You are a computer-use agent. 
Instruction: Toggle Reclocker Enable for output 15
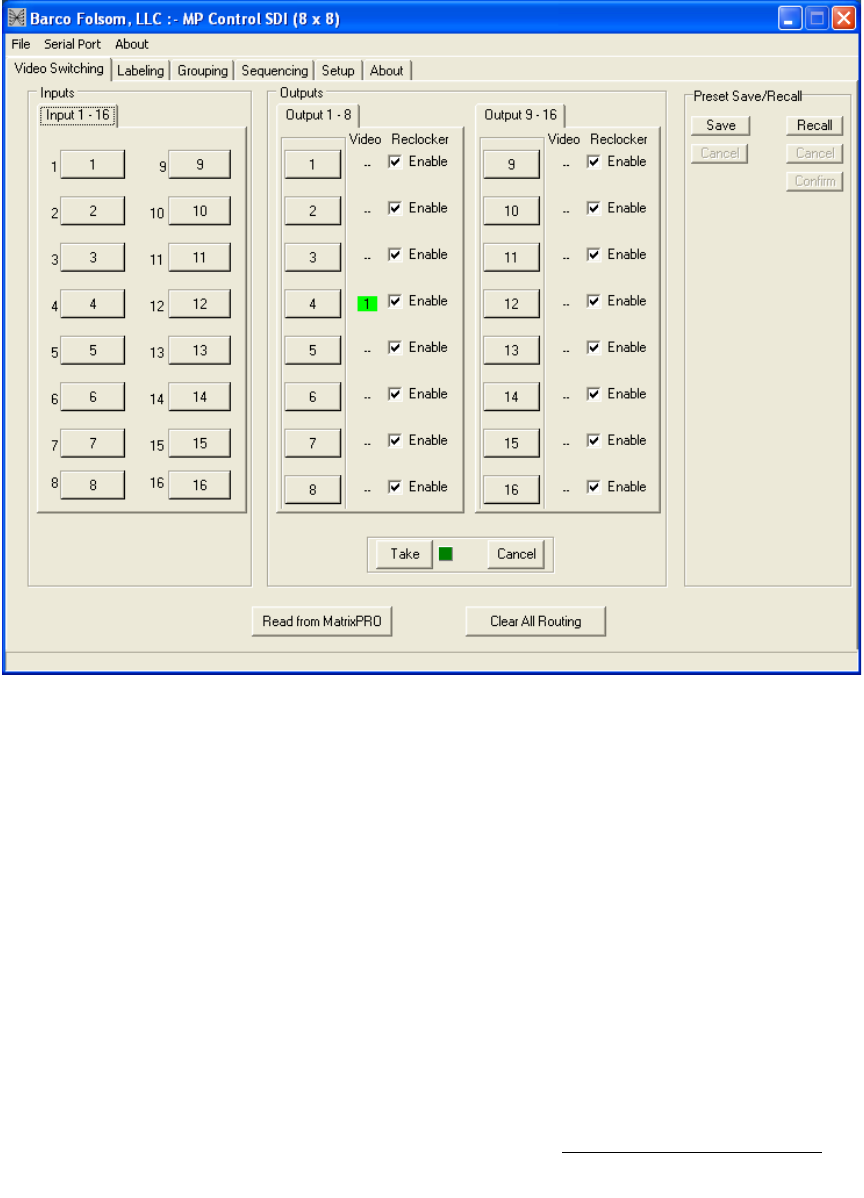point(594,440)
